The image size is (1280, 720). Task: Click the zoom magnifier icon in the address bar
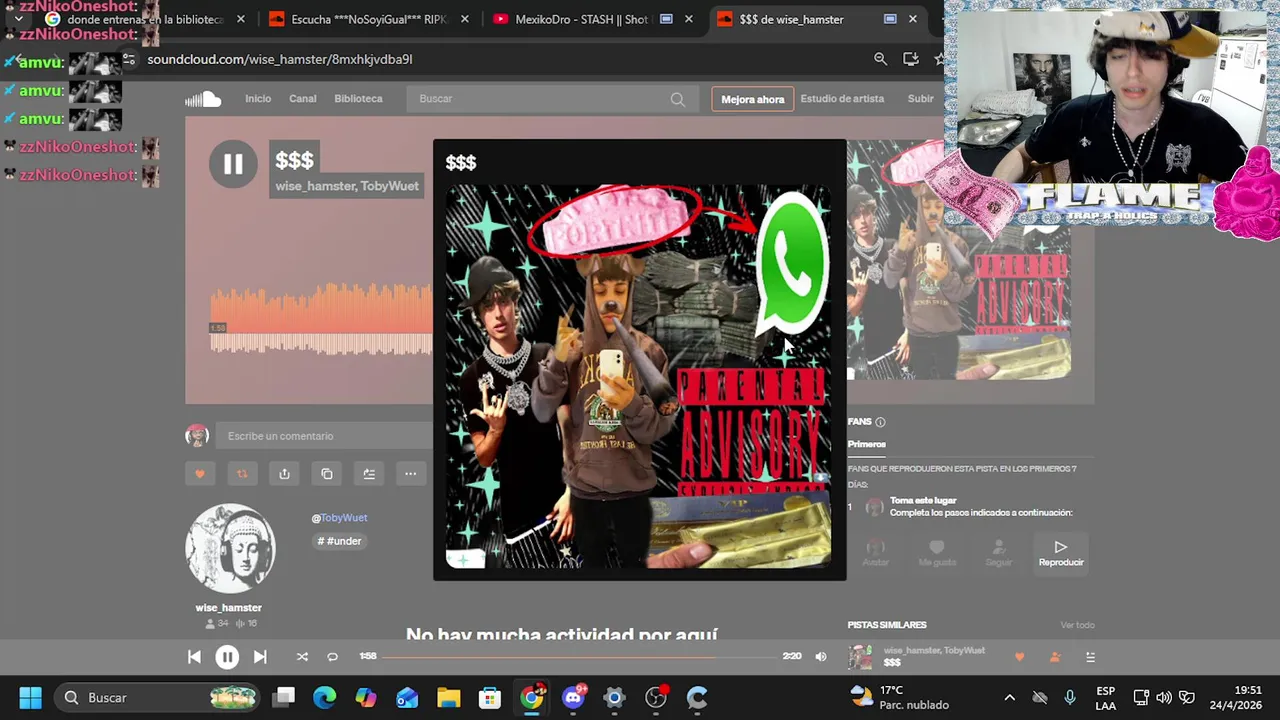pos(880,59)
